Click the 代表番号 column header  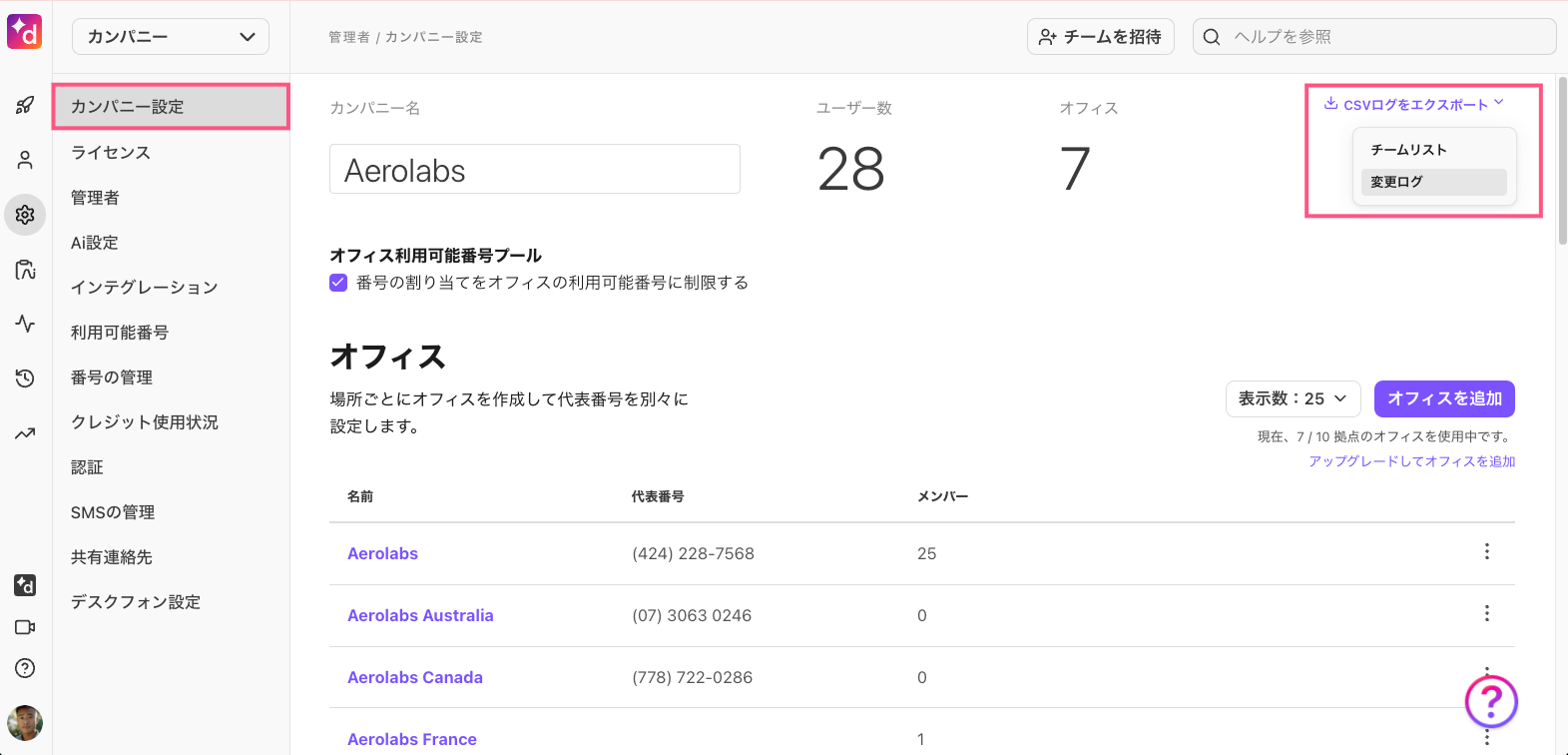658,496
